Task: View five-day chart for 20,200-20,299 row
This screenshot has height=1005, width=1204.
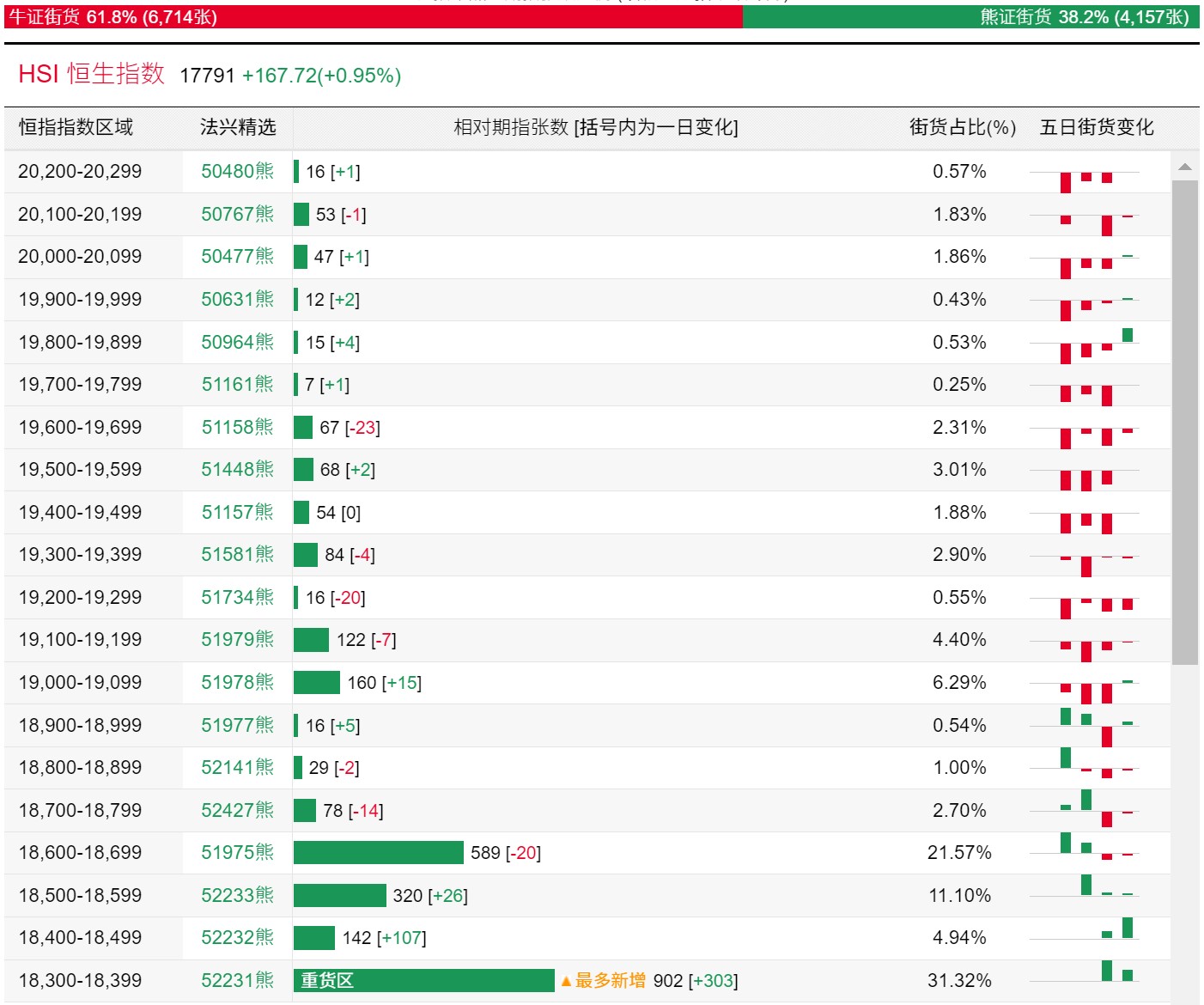Action: tap(1085, 179)
